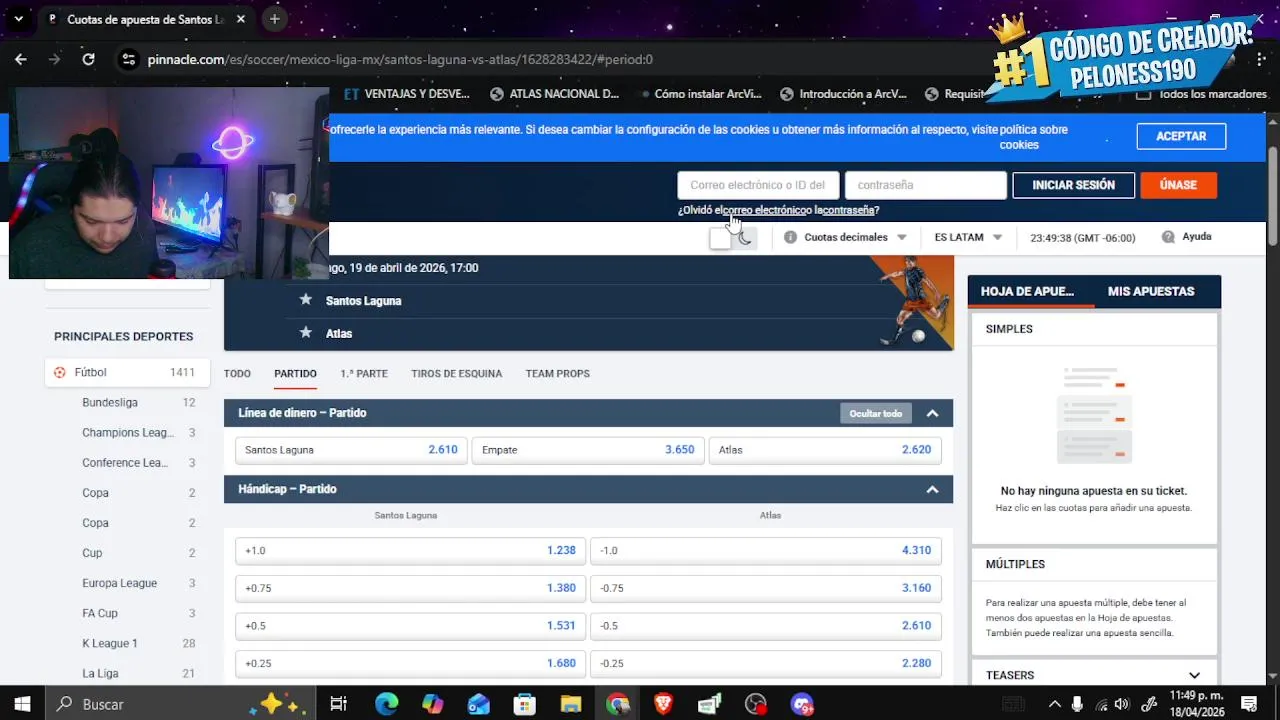
Task: Switch to the 1.ª PARTE tab
Action: [364, 373]
